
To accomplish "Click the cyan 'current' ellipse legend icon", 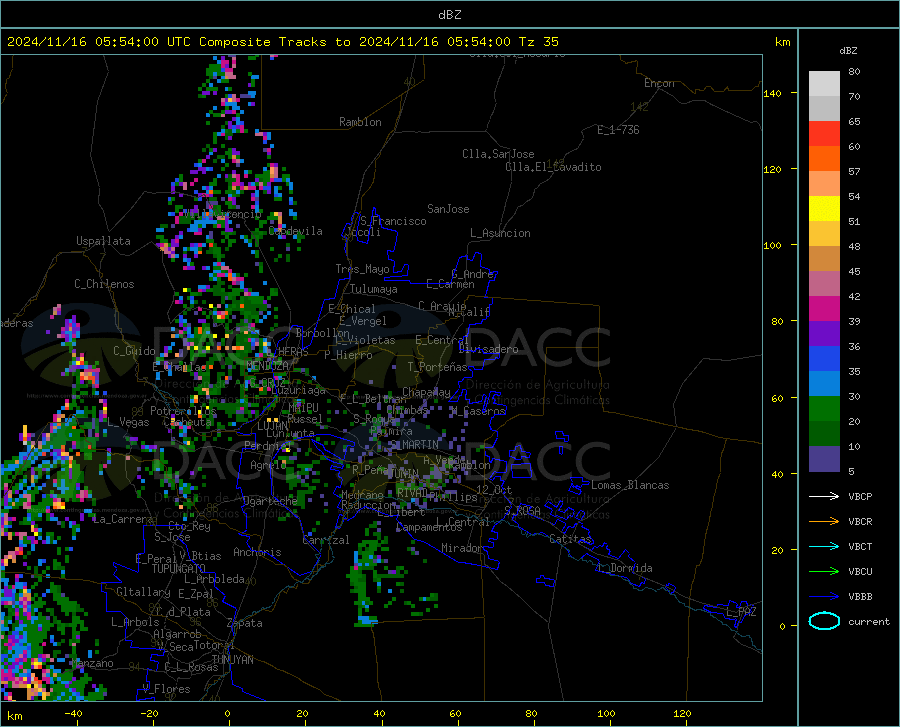I will pos(824,621).
